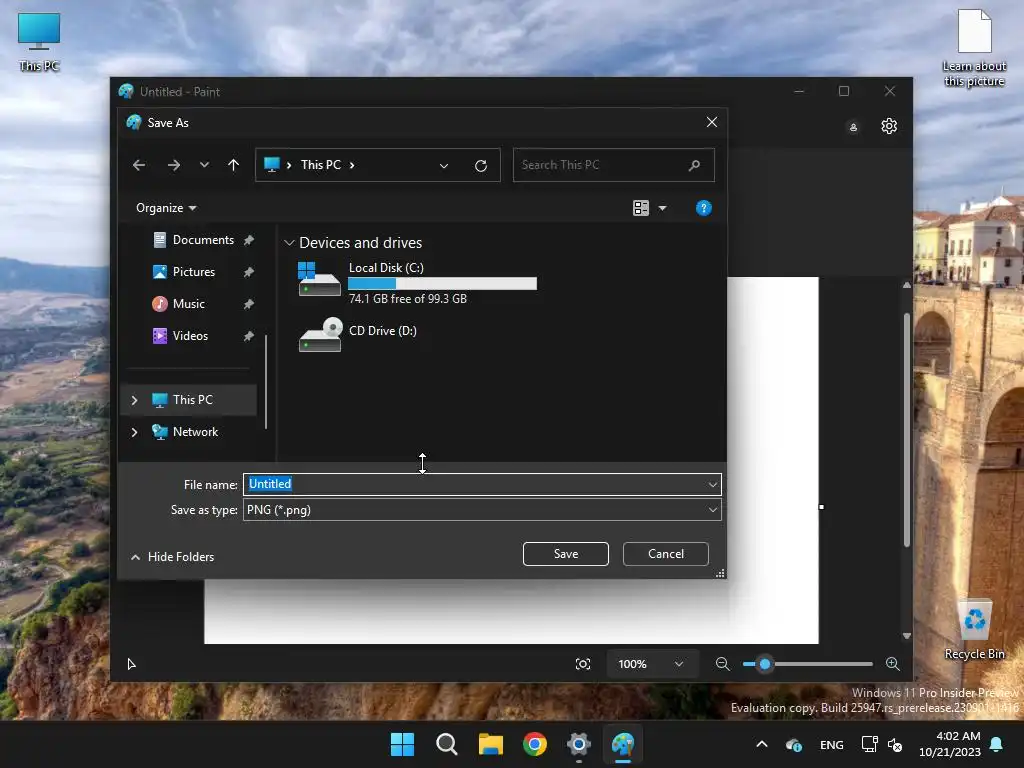Open view options dropdown arrow
The image size is (1024, 768).
click(662, 208)
